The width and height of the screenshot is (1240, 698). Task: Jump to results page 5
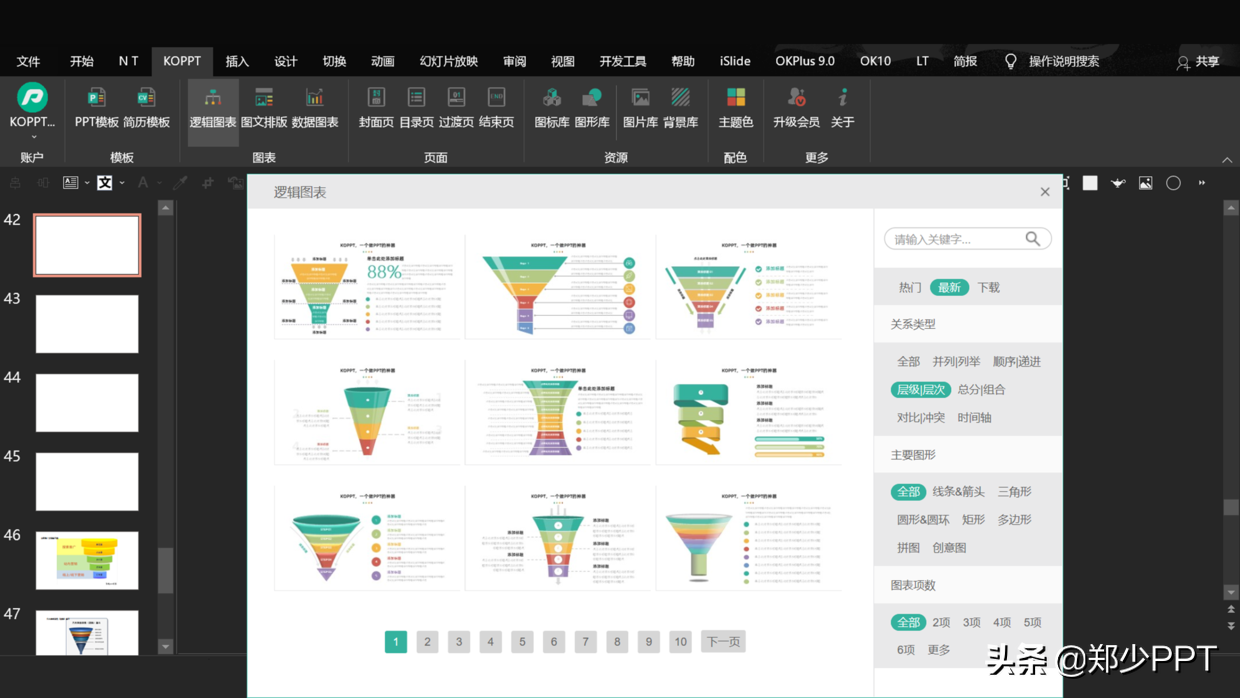click(x=522, y=642)
